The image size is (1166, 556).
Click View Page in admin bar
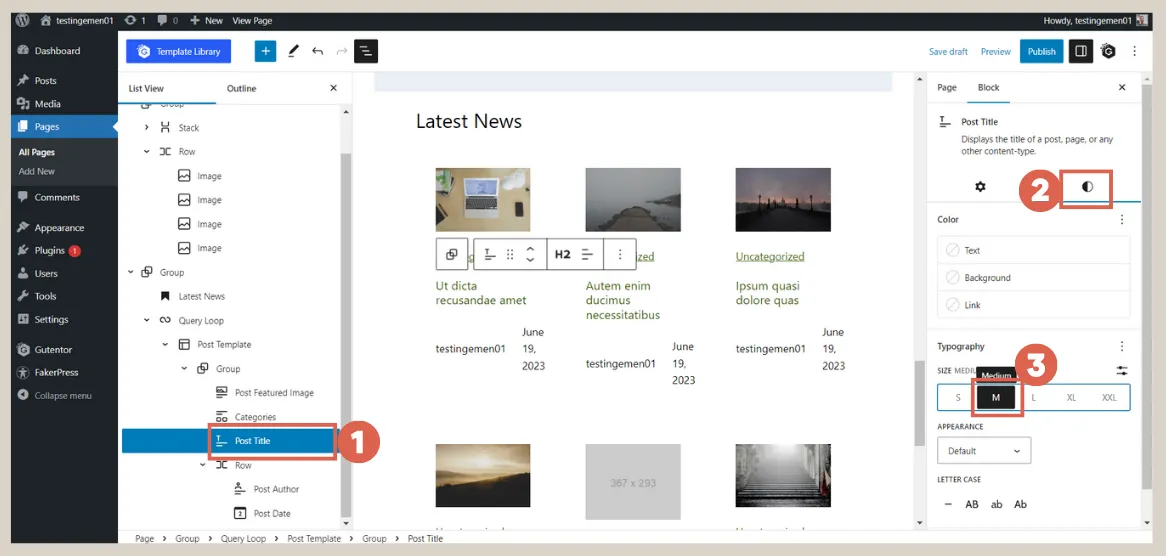(252, 21)
